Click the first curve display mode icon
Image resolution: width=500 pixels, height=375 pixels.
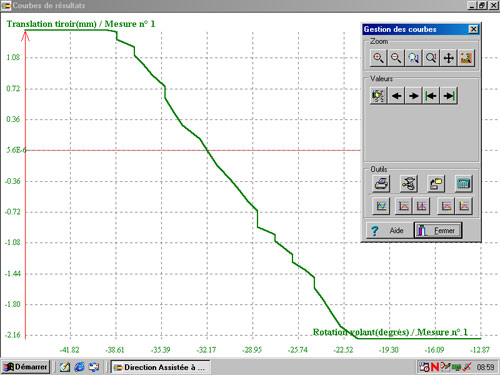tap(381, 206)
